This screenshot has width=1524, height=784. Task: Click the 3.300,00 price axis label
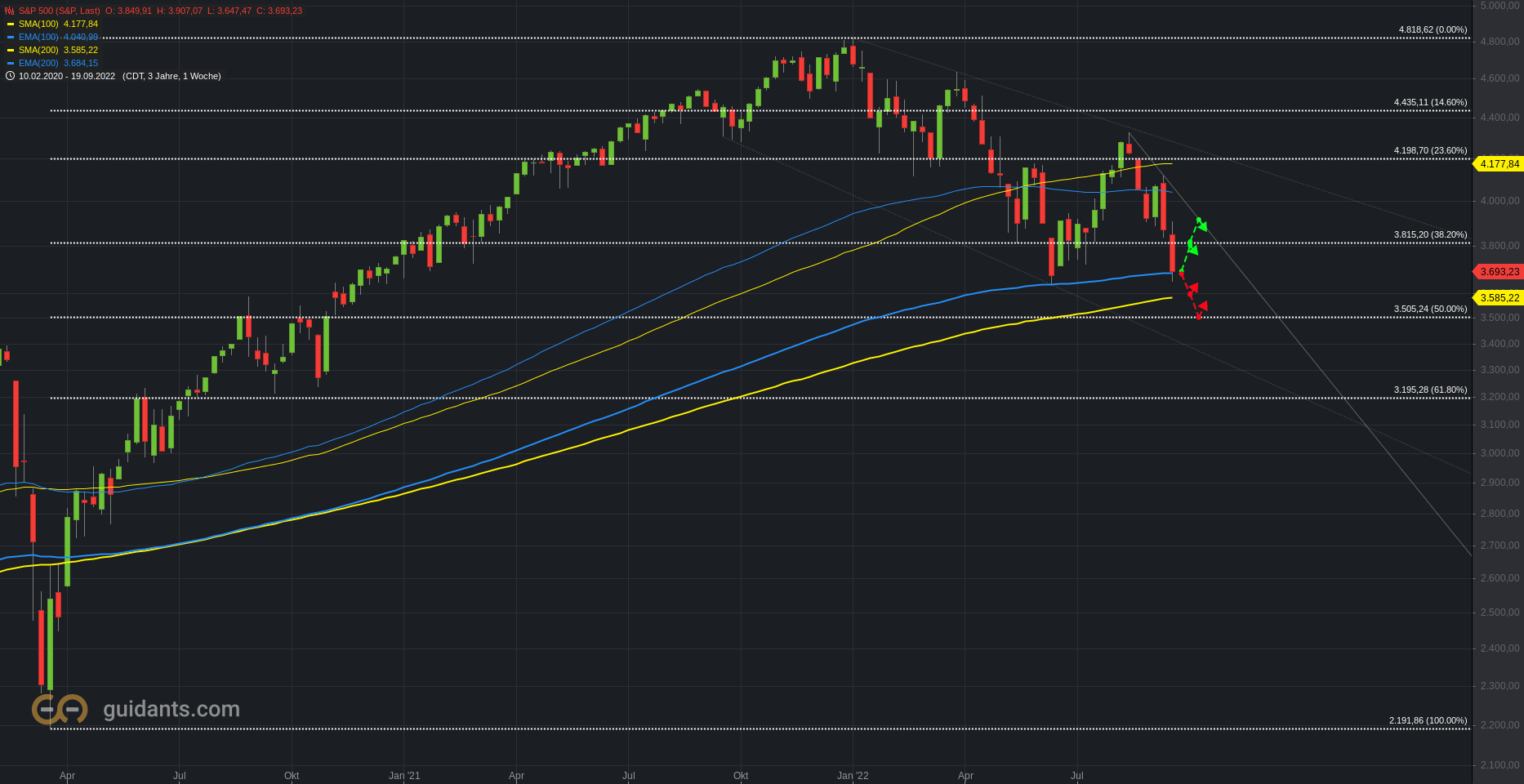(x=1499, y=370)
